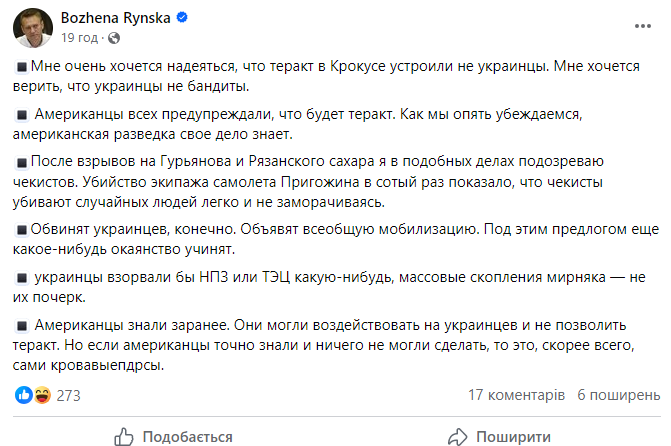Click the thumbs-up icon beside Подобається
671x446 pixels.
click(x=124, y=437)
